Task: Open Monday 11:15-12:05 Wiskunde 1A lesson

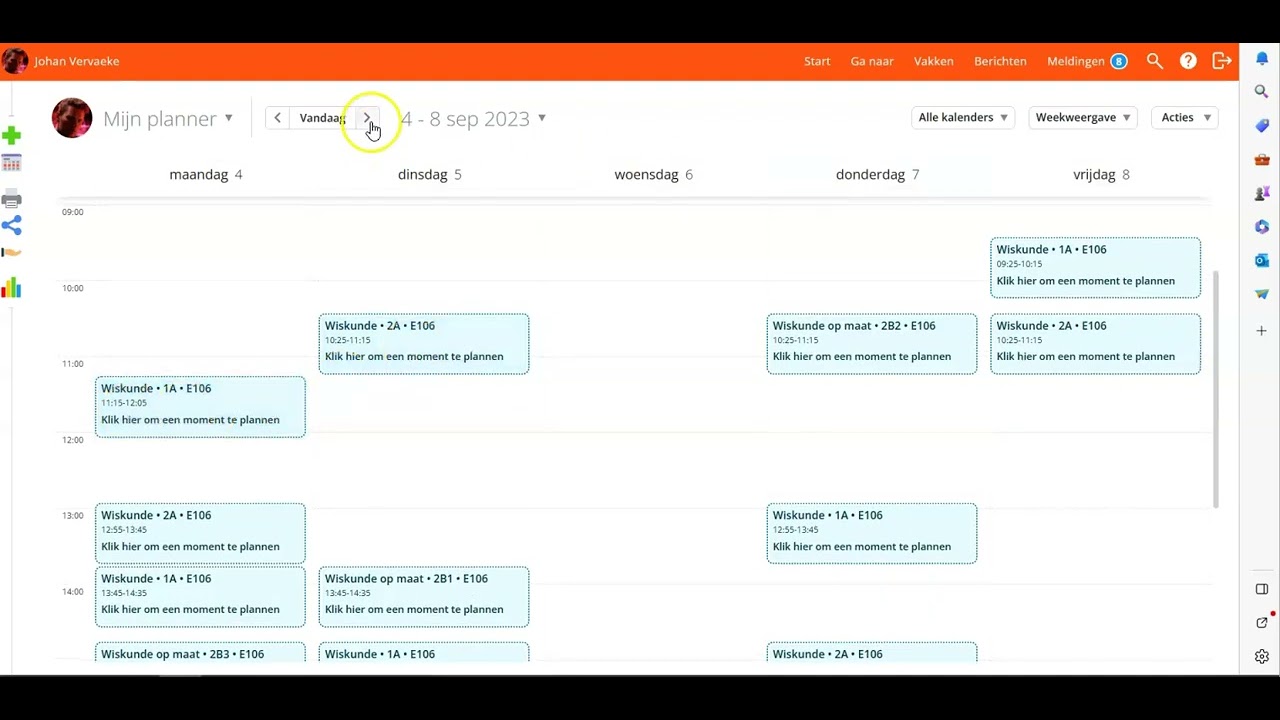Action: click(x=200, y=407)
